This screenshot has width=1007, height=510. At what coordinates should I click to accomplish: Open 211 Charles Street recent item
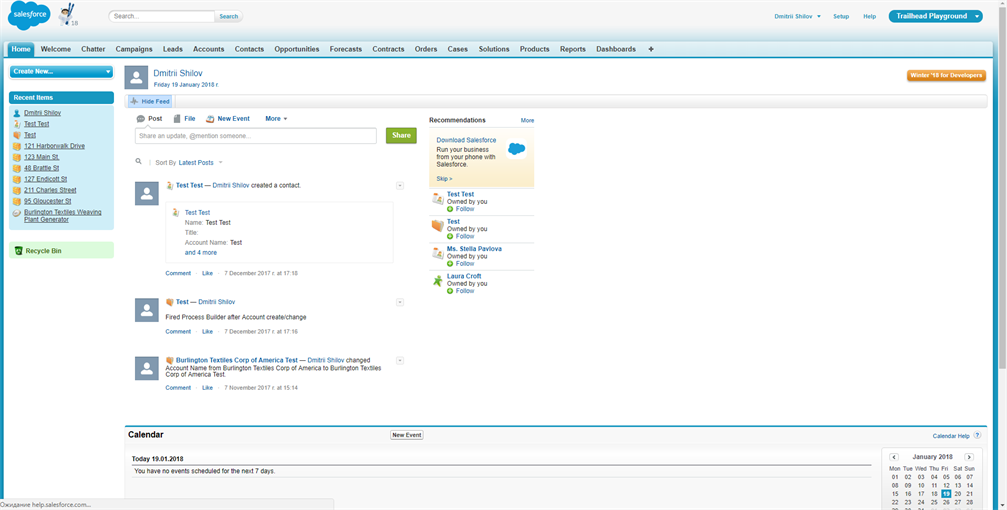point(50,190)
